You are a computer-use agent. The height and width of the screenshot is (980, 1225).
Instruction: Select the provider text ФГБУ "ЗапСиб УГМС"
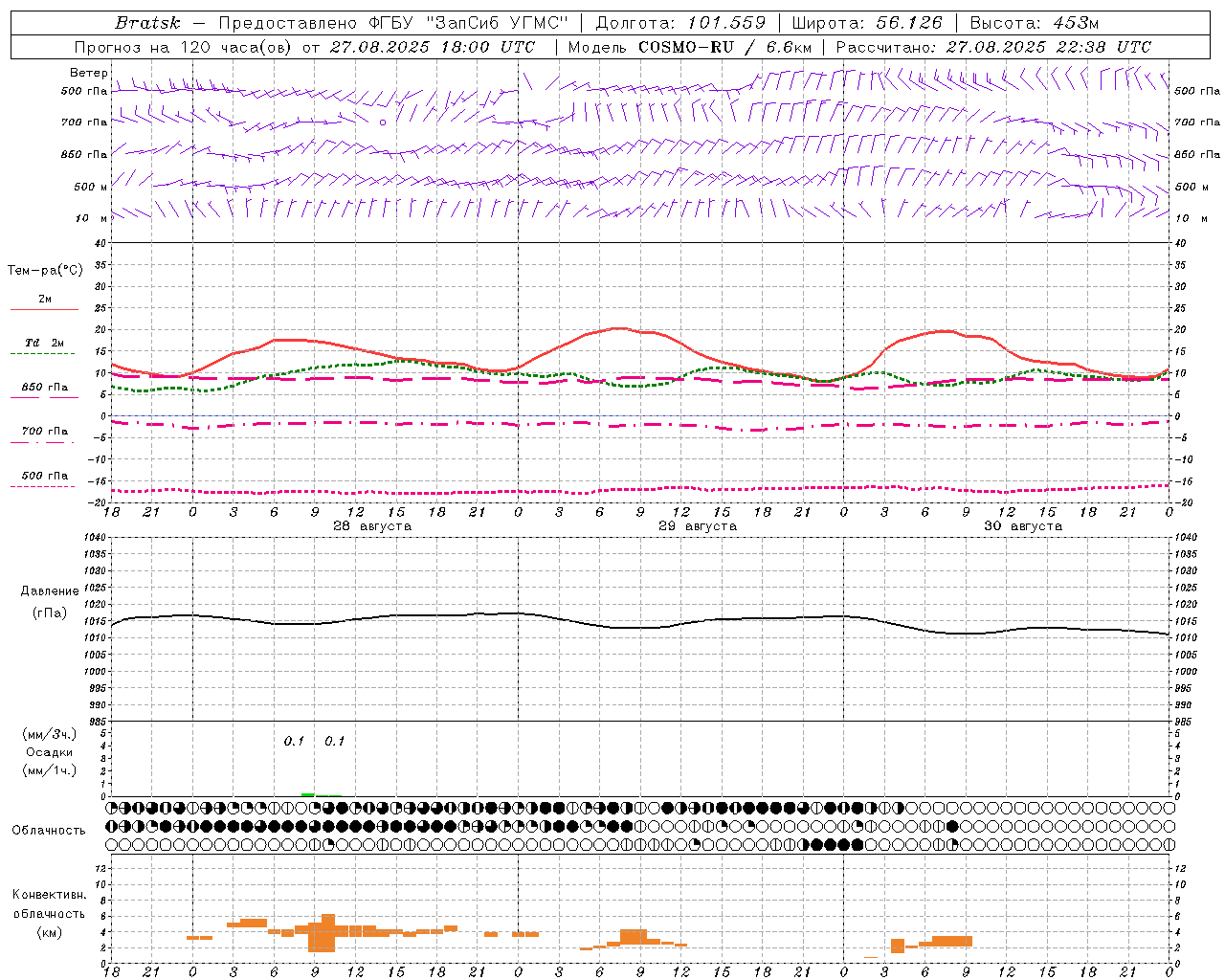click(470, 23)
